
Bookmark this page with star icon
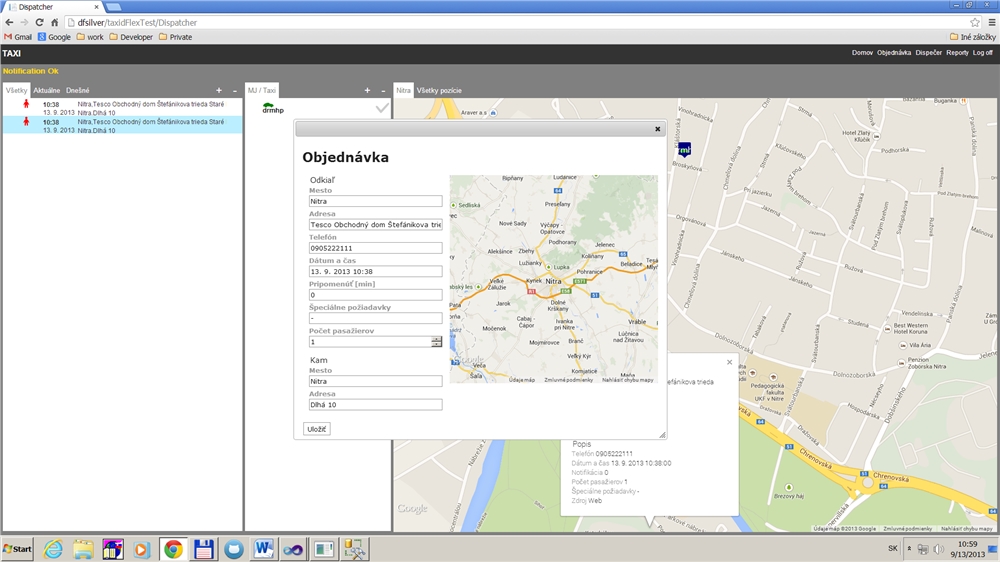pos(974,22)
